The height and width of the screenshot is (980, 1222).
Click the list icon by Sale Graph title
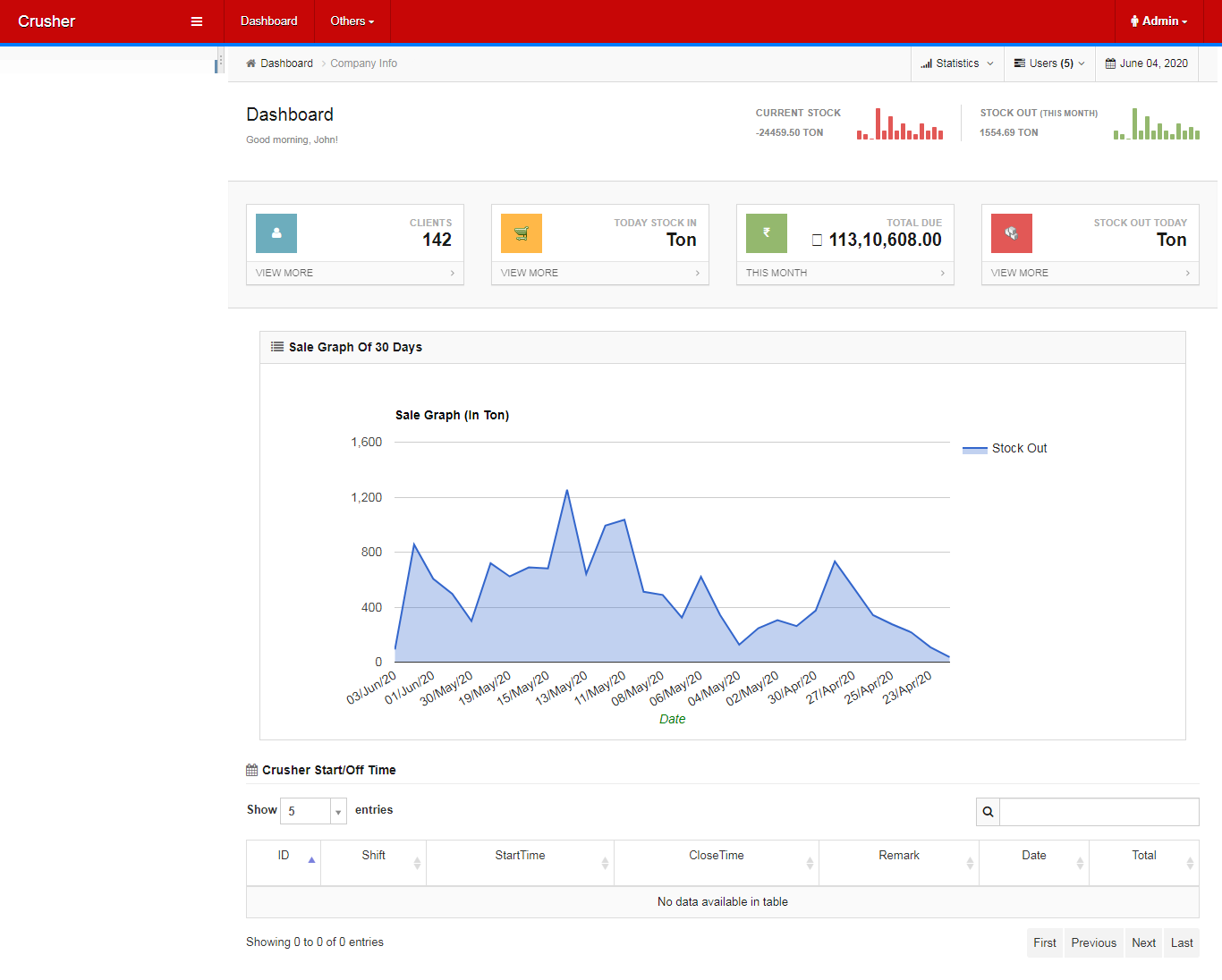click(277, 347)
